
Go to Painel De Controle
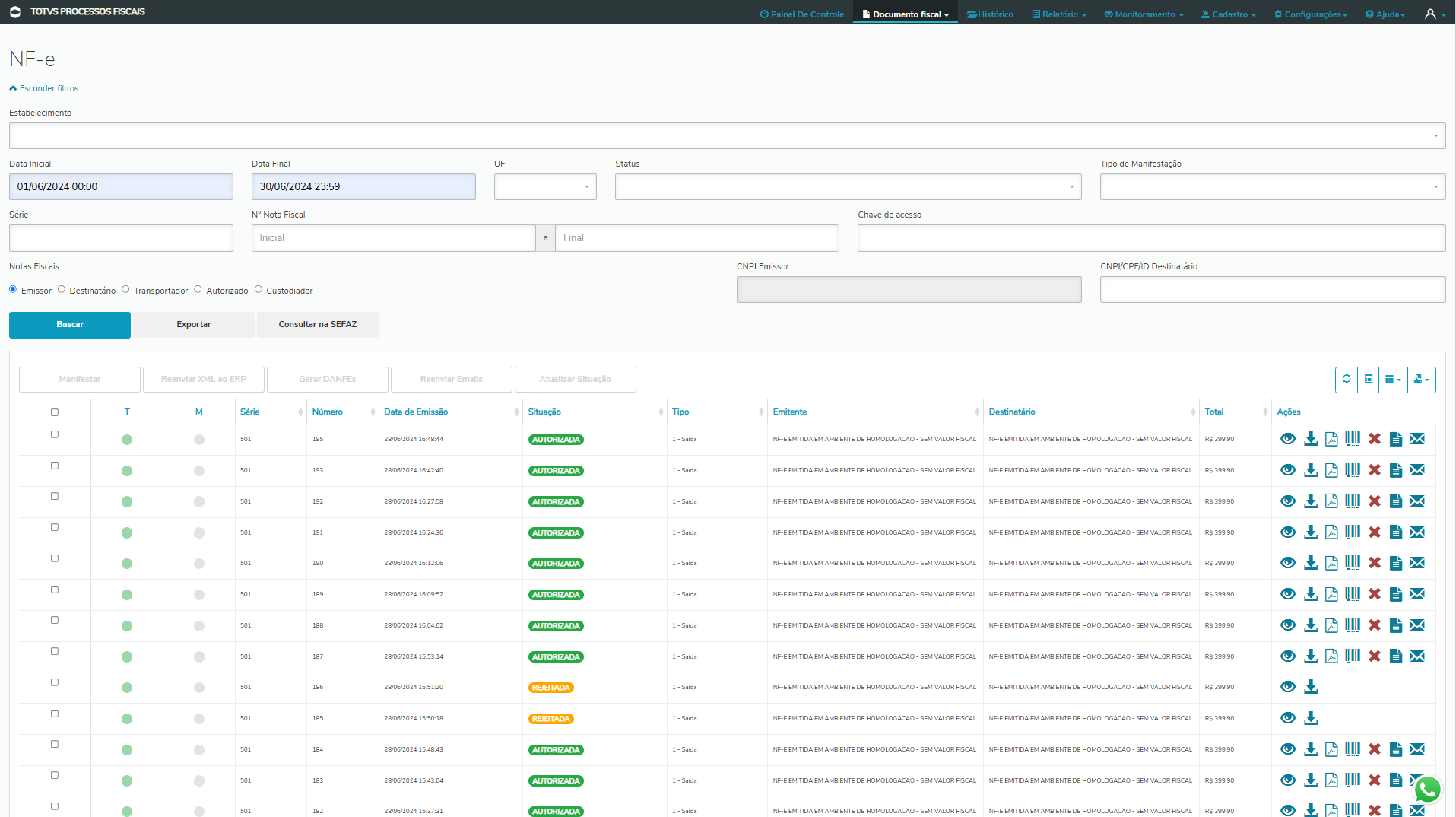(x=801, y=14)
